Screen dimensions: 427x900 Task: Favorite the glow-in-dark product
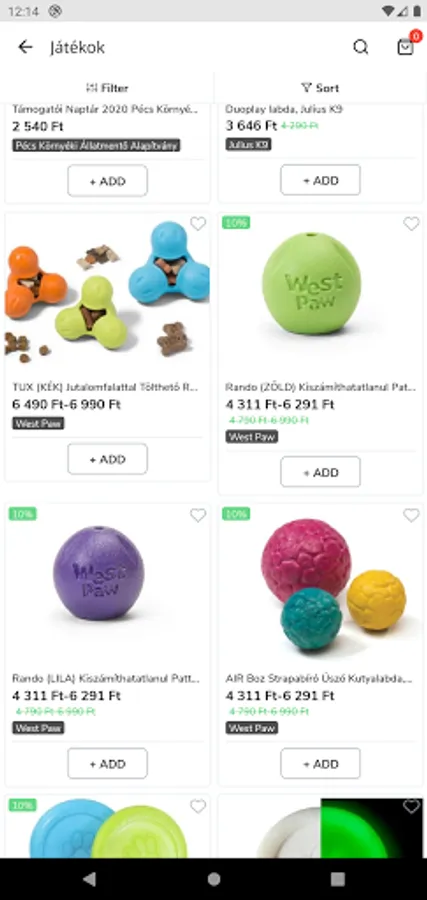pos(411,806)
